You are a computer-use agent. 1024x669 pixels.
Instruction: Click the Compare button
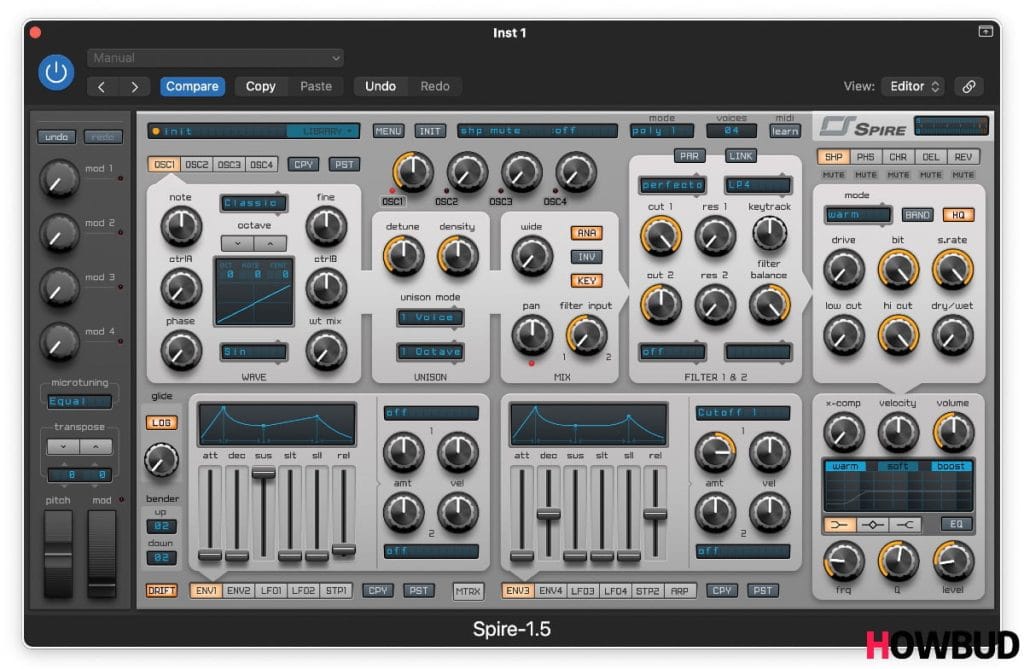(192, 86)
